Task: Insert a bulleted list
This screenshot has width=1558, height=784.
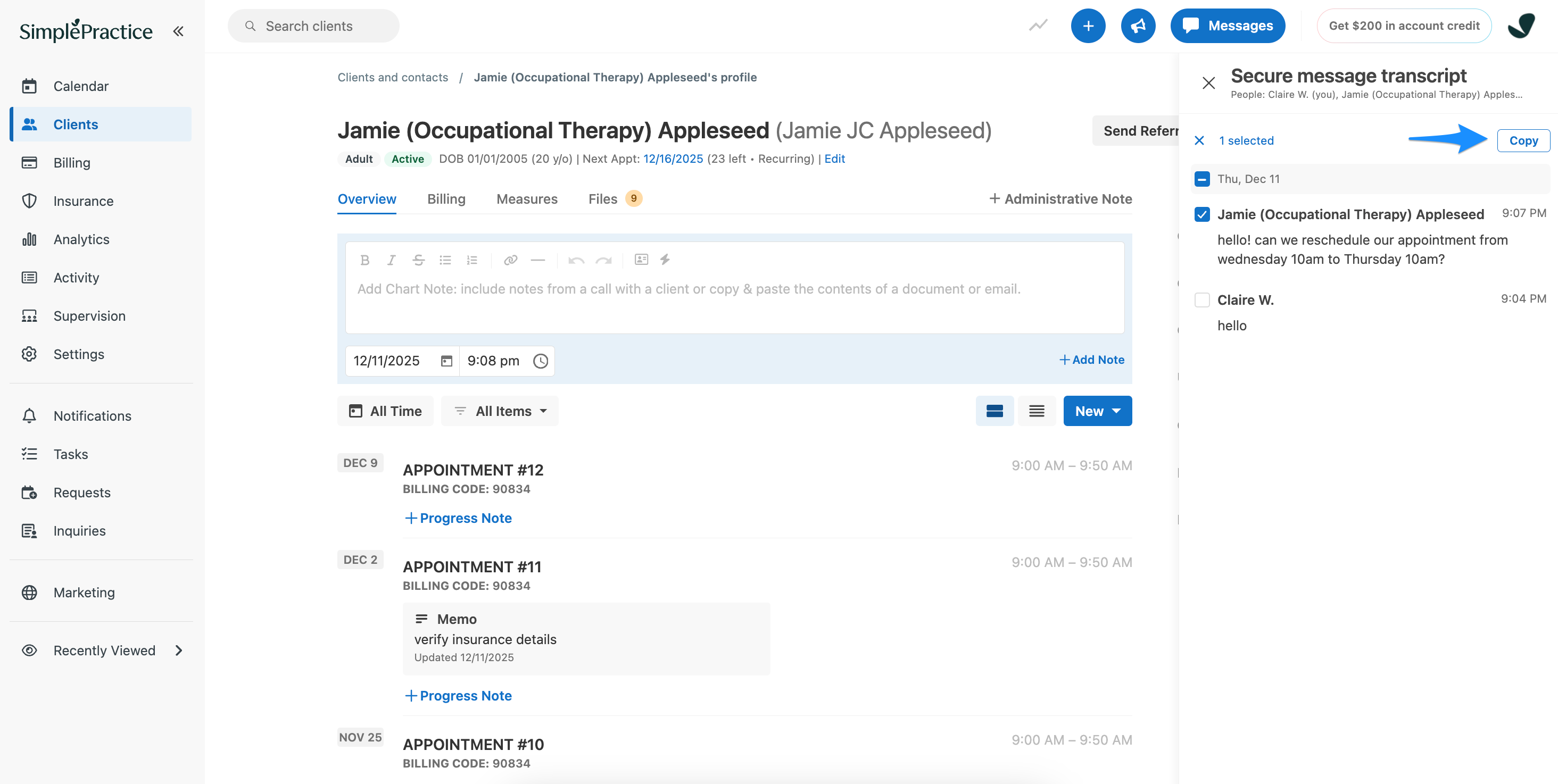Action: tap(445, 260)
